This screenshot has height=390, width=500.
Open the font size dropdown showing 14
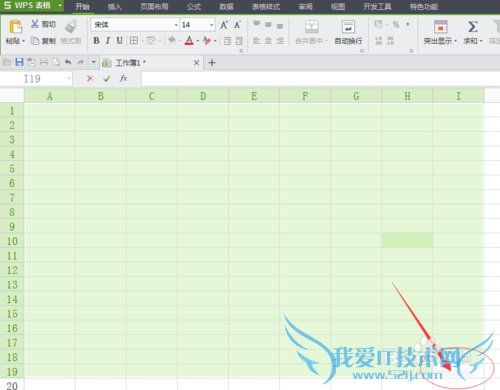[211, 25]
